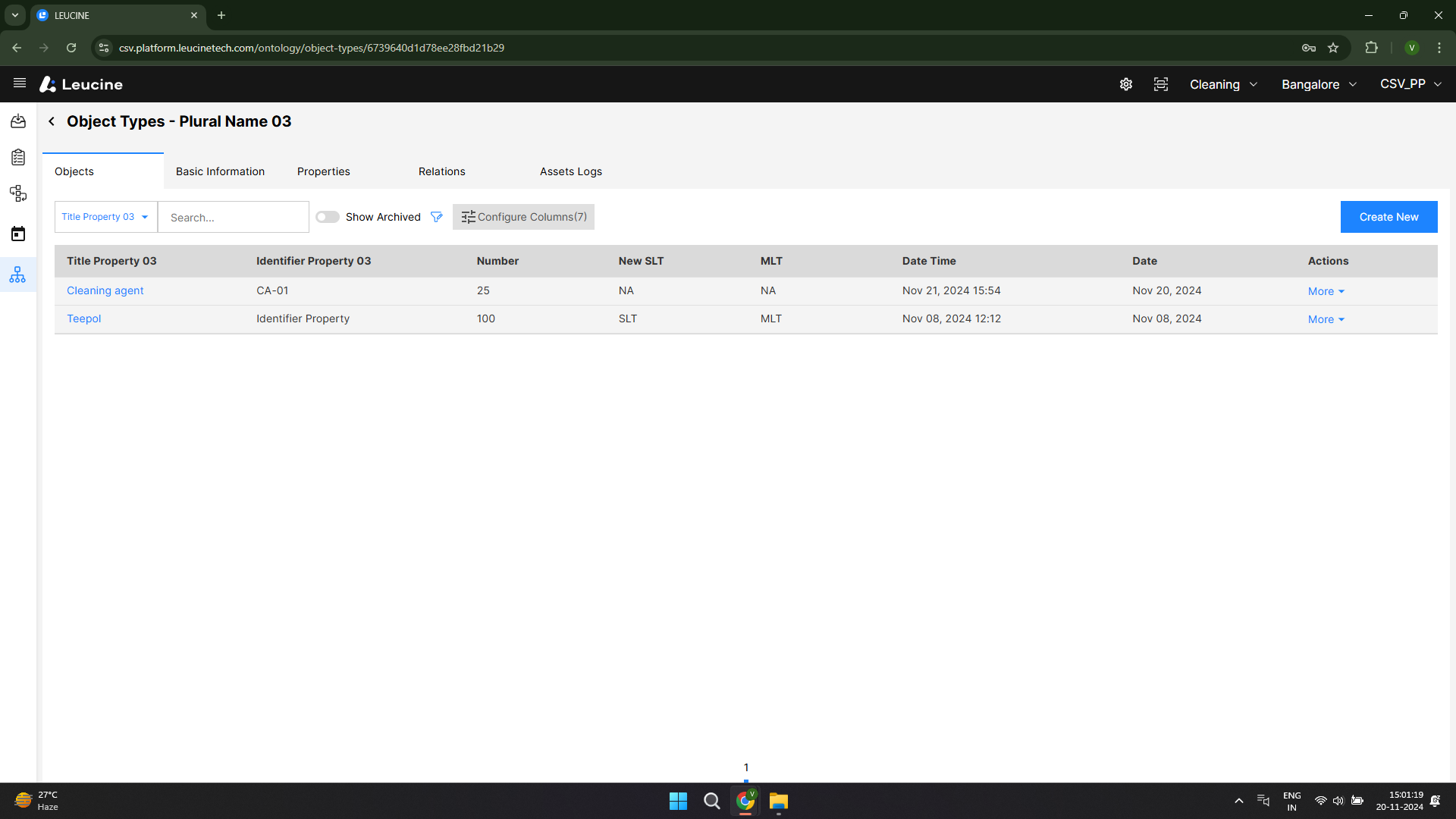Open the checklist icon in the left sidebar
This screenshot has width=1456, height=819.
pyautogui.click(x=18, y=158)
